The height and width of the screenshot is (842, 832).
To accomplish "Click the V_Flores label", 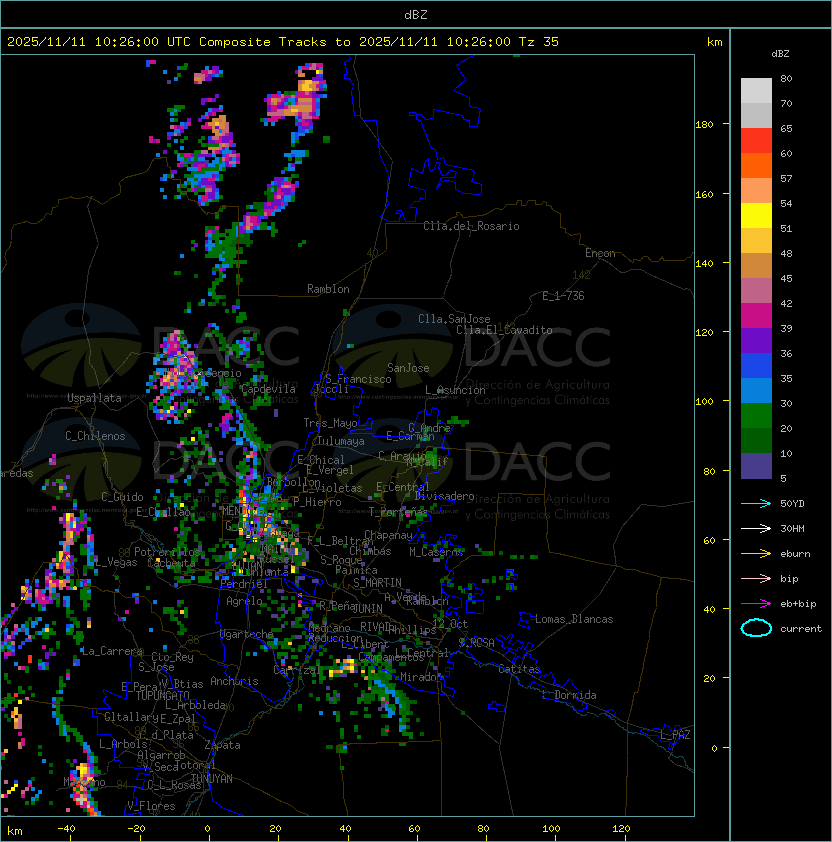I will (151, 806).
